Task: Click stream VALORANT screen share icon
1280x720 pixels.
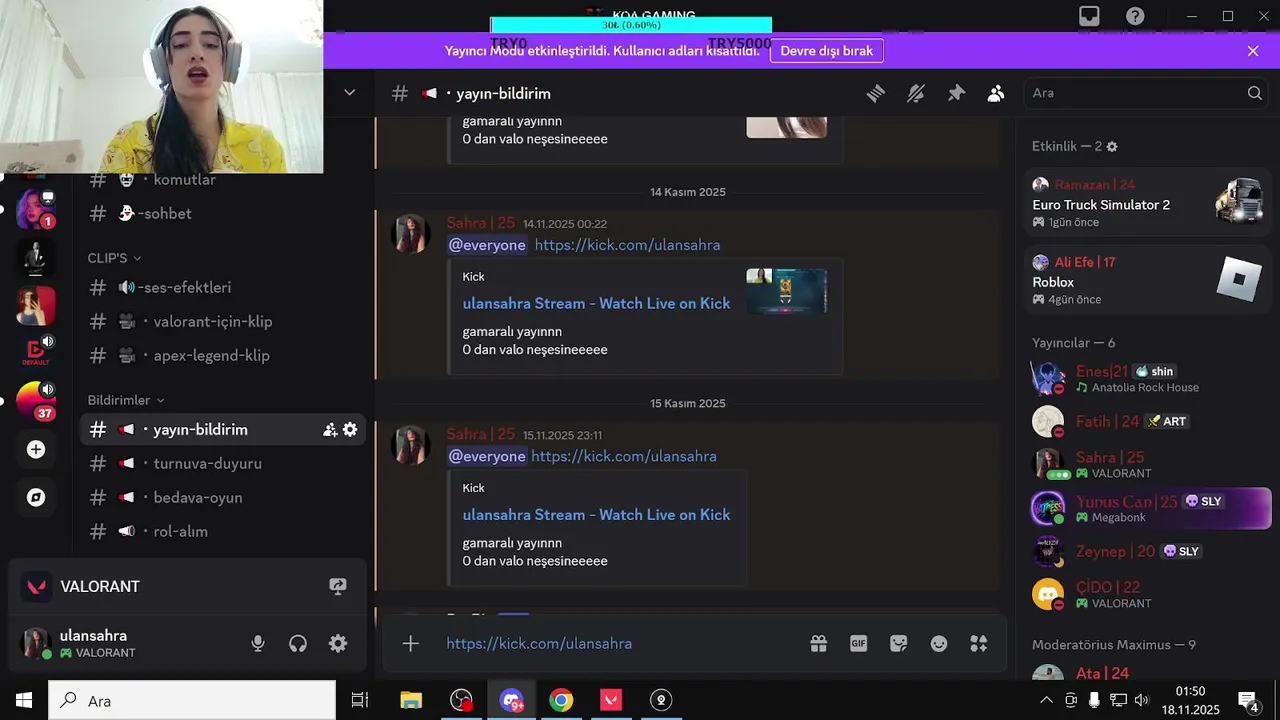Action: click(x=338, y=586)
